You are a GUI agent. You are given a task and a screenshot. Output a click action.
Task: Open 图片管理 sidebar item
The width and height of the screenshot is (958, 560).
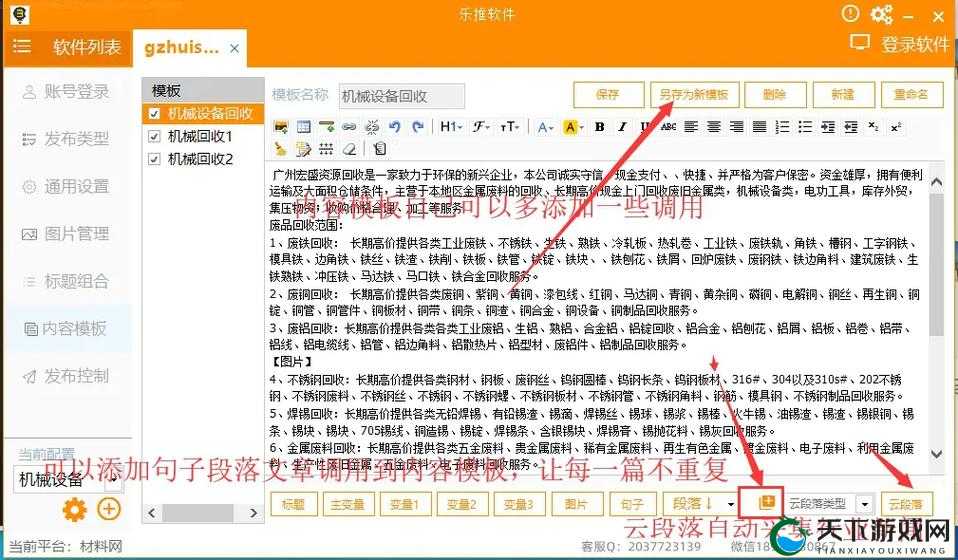click(x=66, y=234)
